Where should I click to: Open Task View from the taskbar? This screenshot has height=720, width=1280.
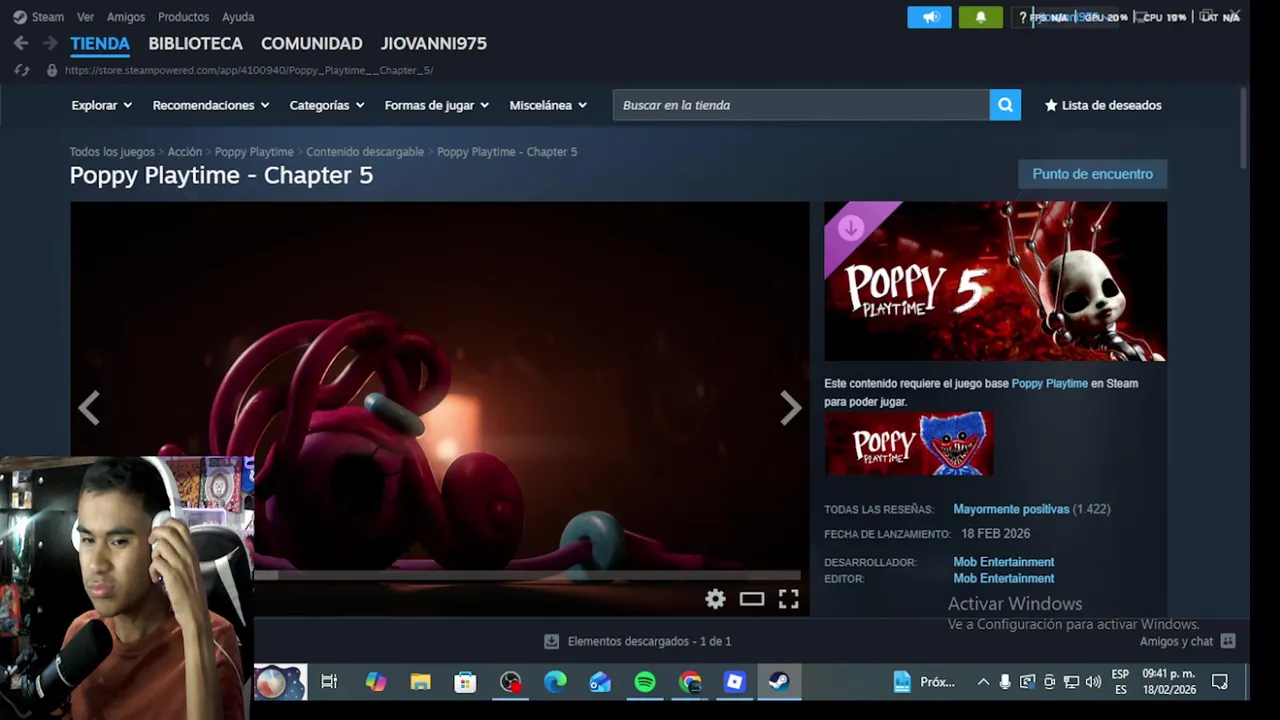329,682
